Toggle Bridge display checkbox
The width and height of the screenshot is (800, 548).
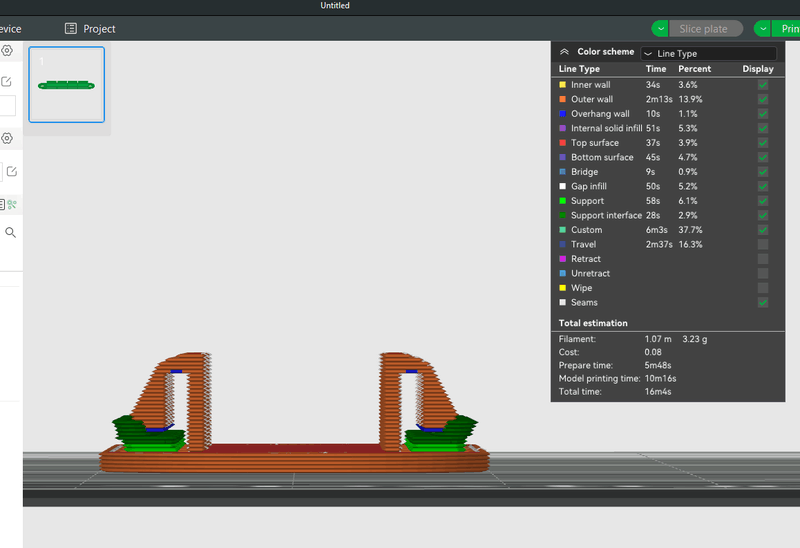pos(763,172)
